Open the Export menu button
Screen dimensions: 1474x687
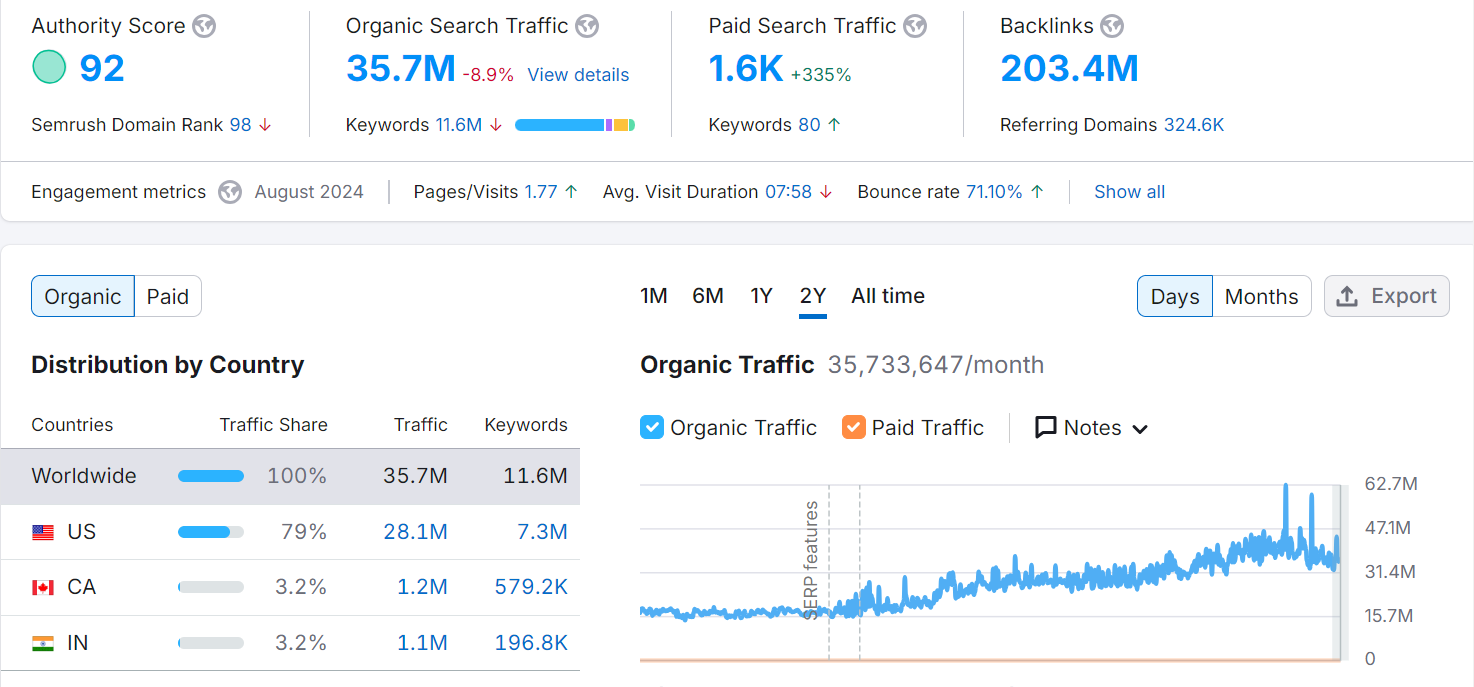click(x=1386, y=296)
